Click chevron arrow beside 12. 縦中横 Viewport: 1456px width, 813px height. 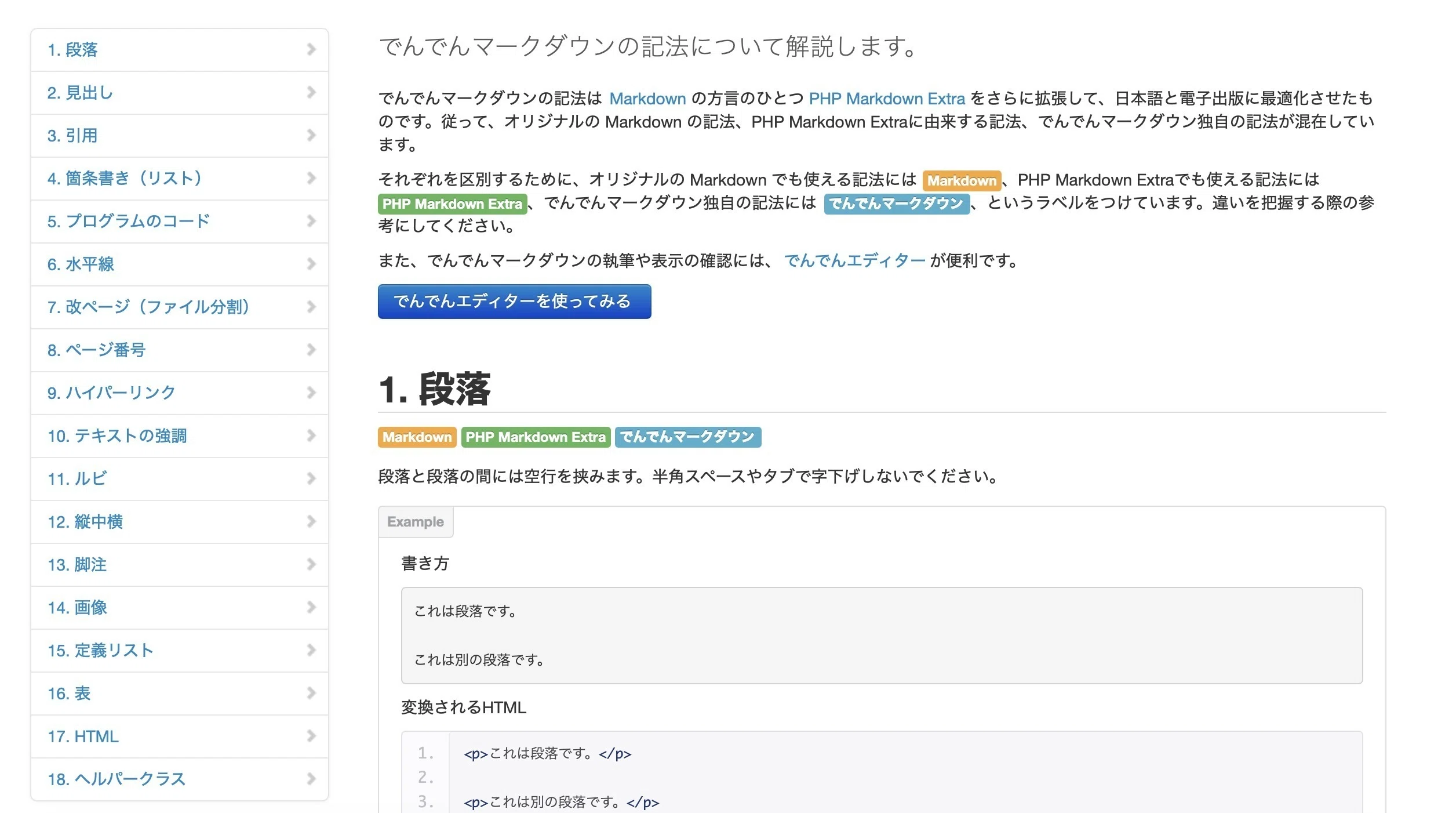coord(311,521)
